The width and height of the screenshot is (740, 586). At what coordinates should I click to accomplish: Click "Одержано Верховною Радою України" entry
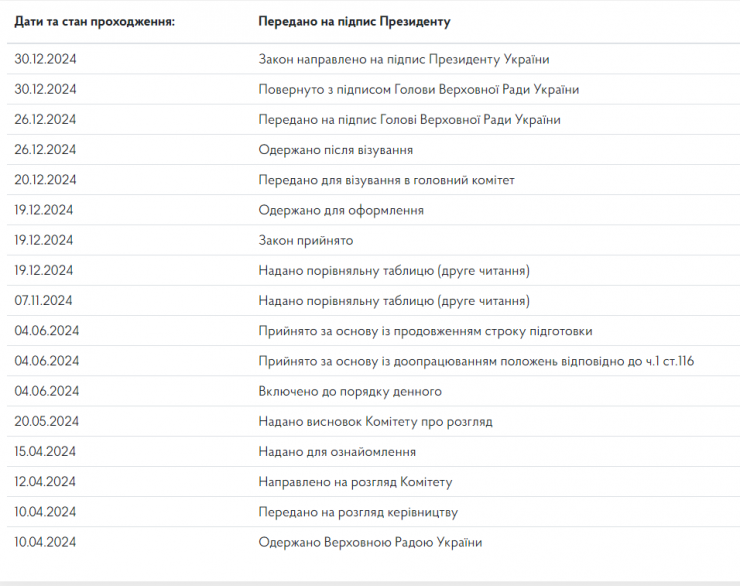coord(370,542)
